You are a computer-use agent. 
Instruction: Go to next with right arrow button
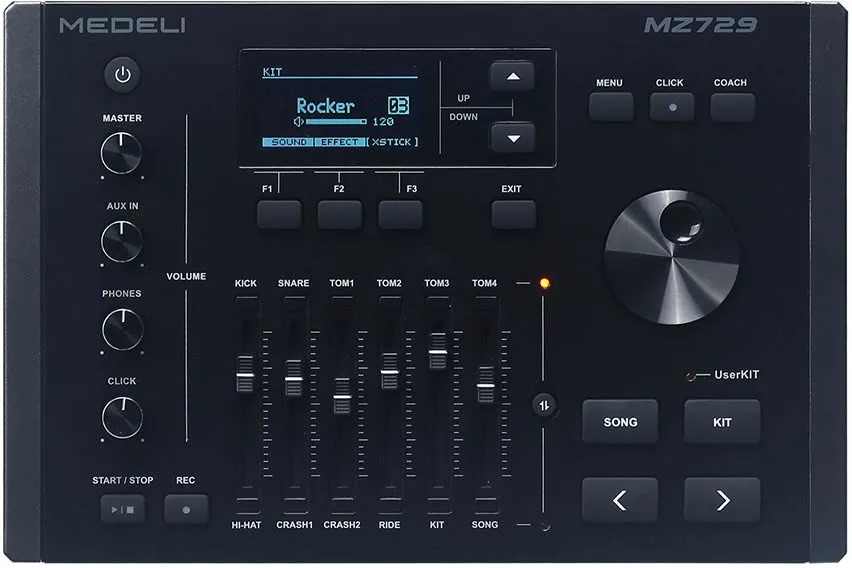[722, 500]
